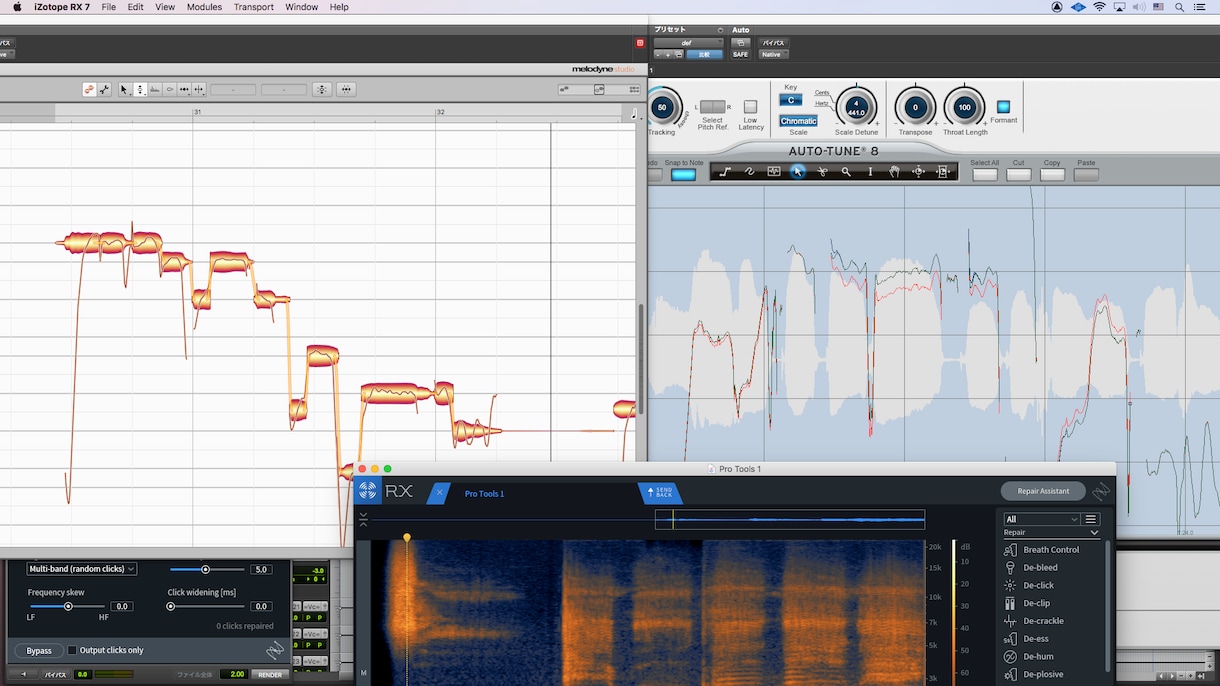The width and height of the screenshot is (1220, 686).
Task: Open the Breath Control module in RX
Action: tap(1051, 550)
